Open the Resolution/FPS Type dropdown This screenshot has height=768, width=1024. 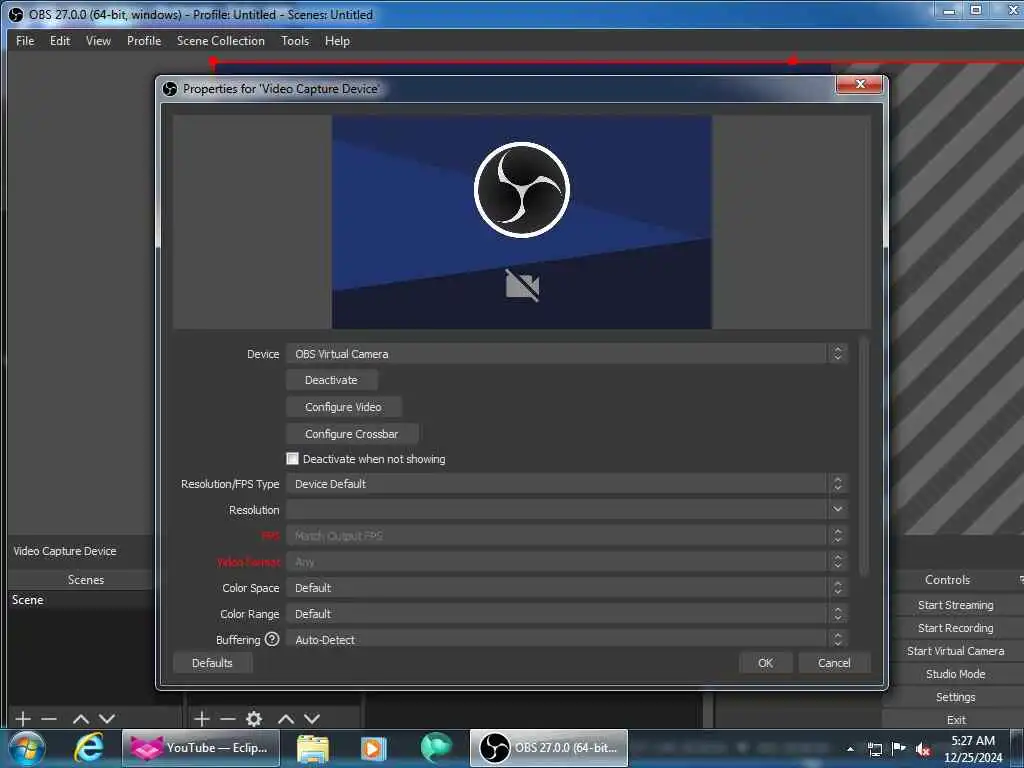coord(567,483)
